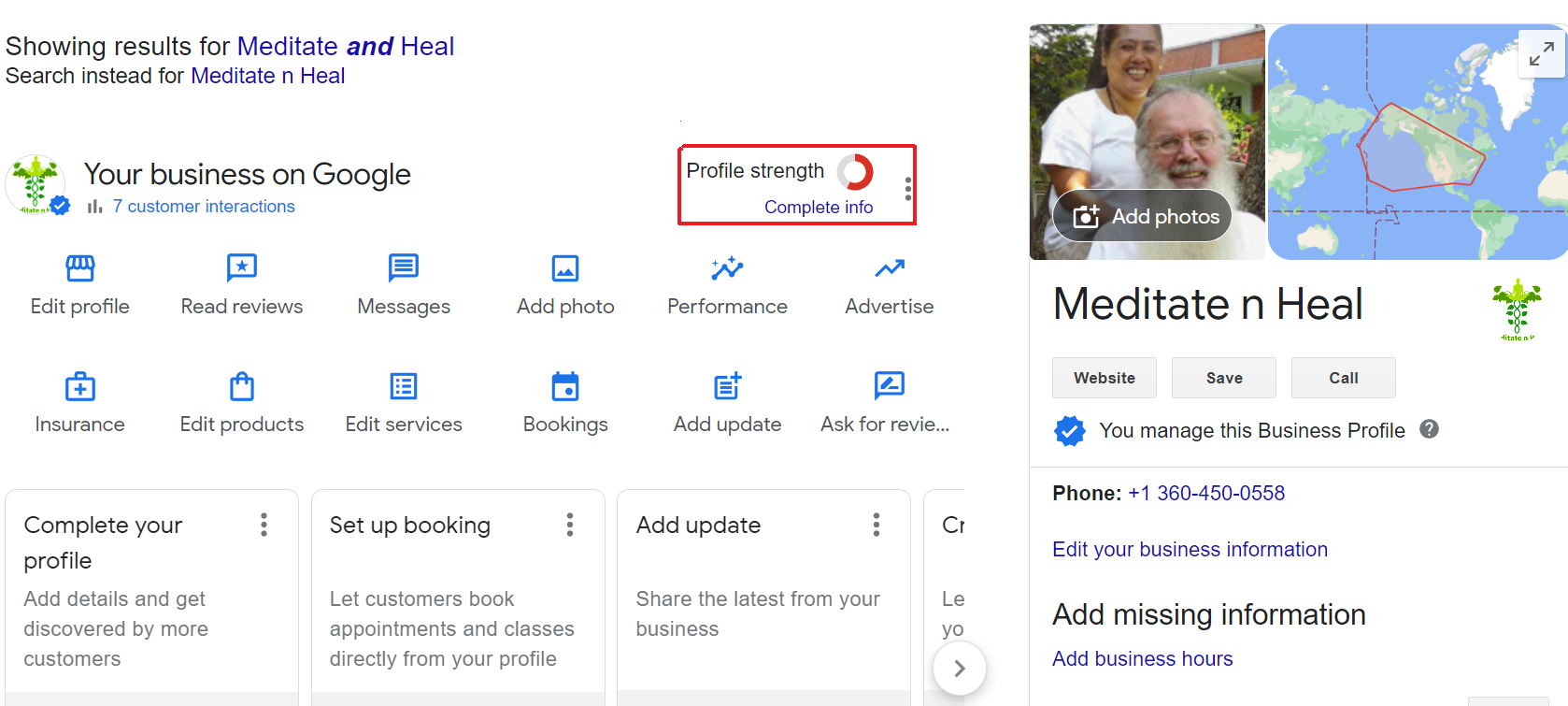Select the Add update post icon

pos(727,386)
